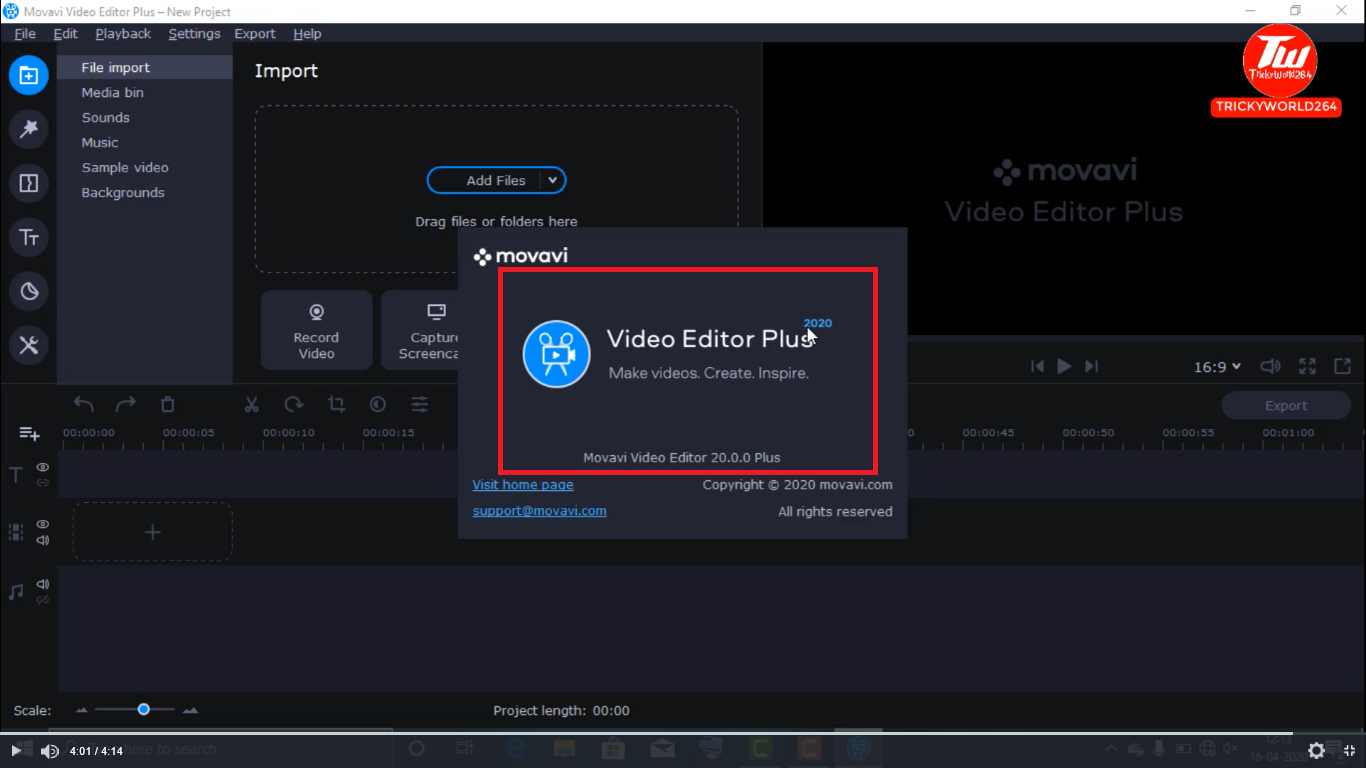Viewport: 1366px width, 768px height.
Task: Mute the audio track speaker
Action: [43, 584]
